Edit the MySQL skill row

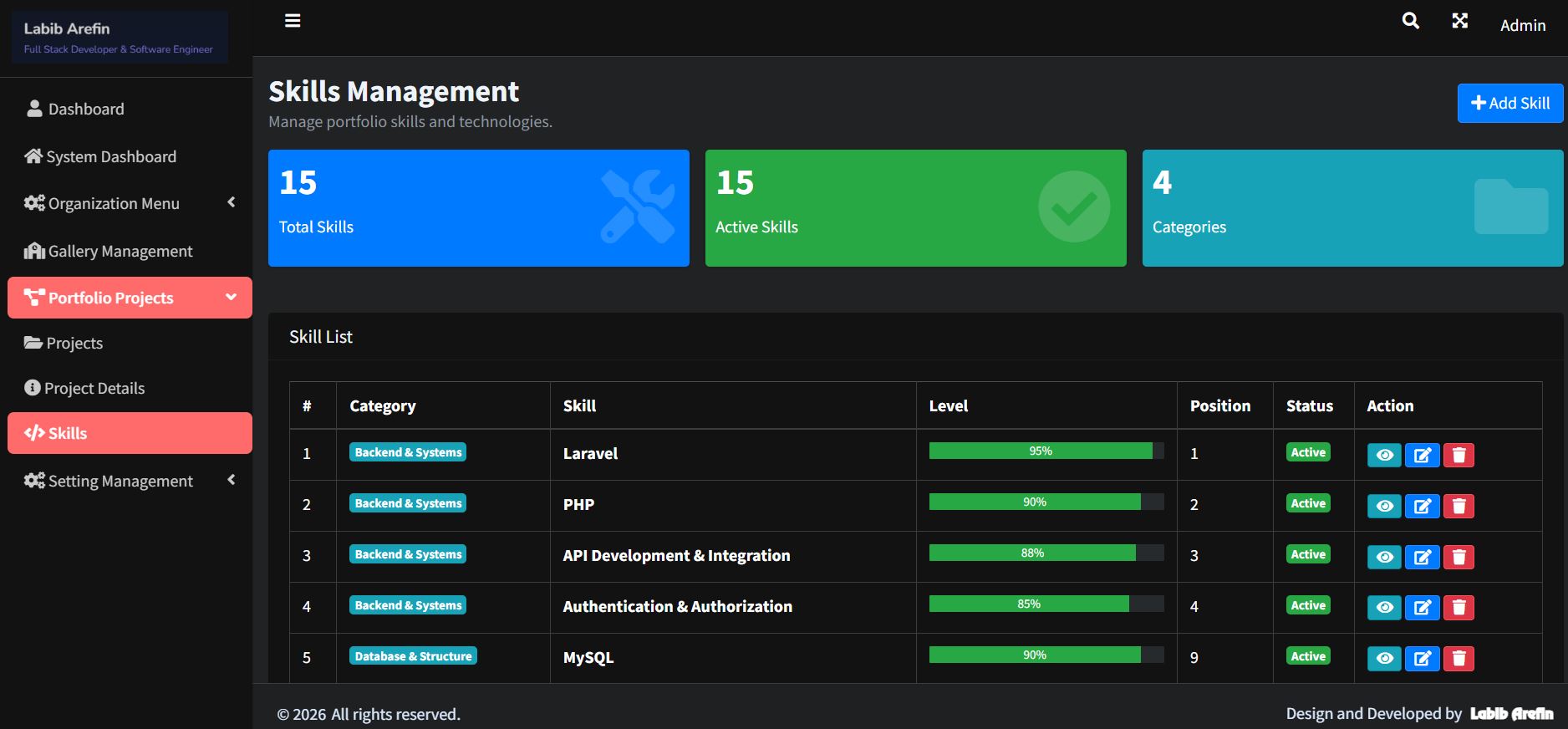1422,659
